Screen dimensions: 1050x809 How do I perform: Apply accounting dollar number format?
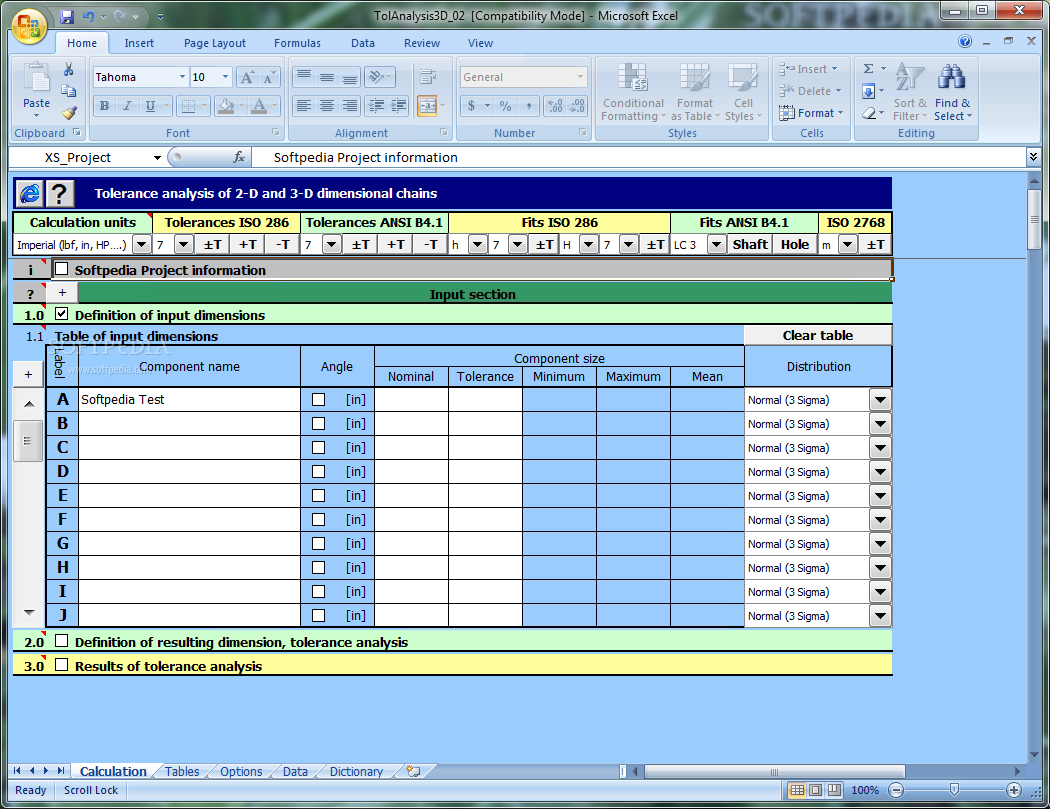click(x=471, y=106)
